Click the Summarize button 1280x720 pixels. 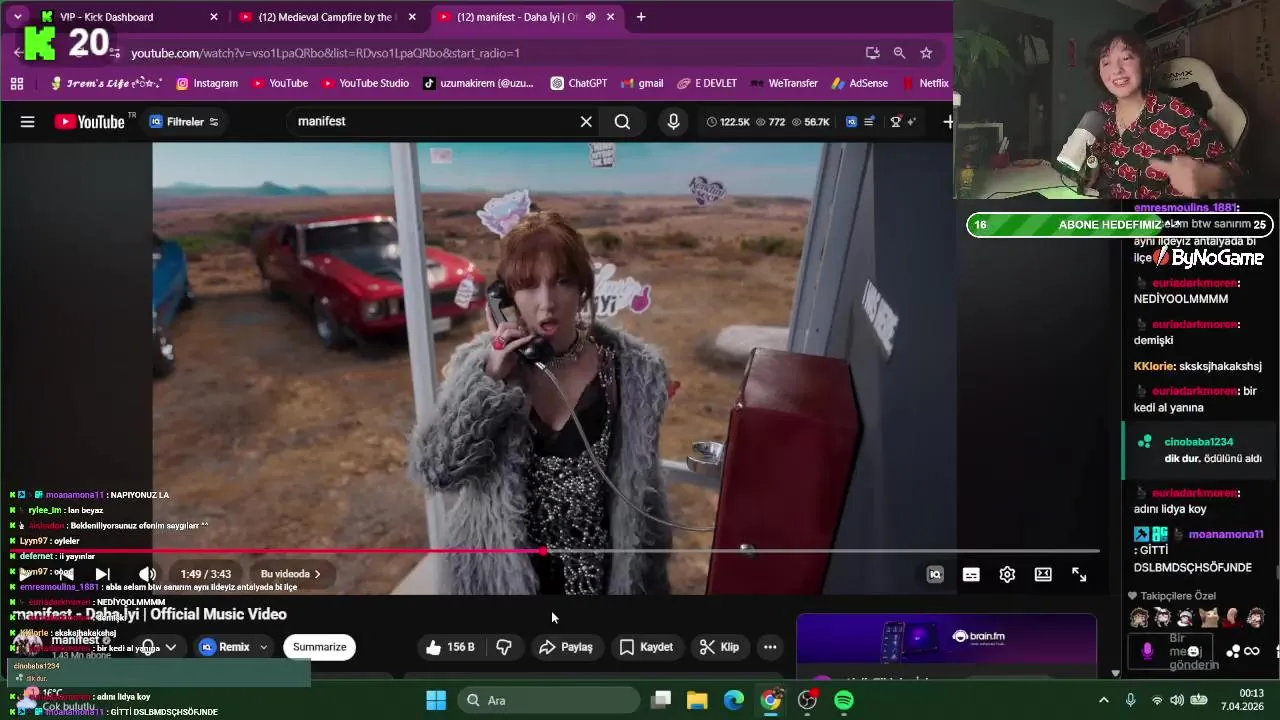[320, 647]
